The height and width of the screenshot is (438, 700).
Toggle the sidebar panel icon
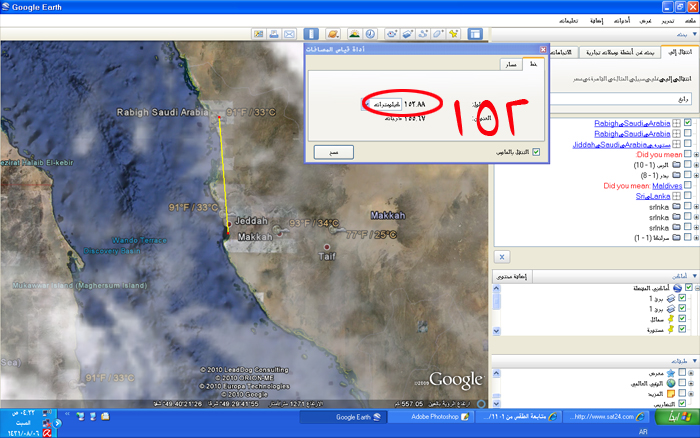(475, 34)
